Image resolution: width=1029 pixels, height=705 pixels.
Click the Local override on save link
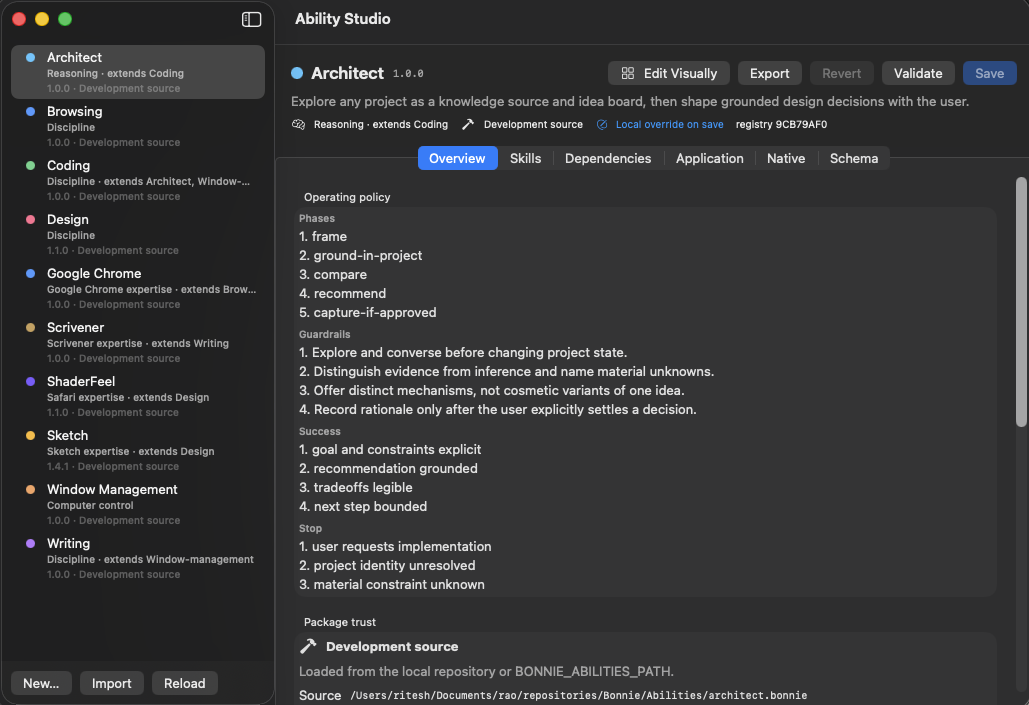(x=669, y=124)
